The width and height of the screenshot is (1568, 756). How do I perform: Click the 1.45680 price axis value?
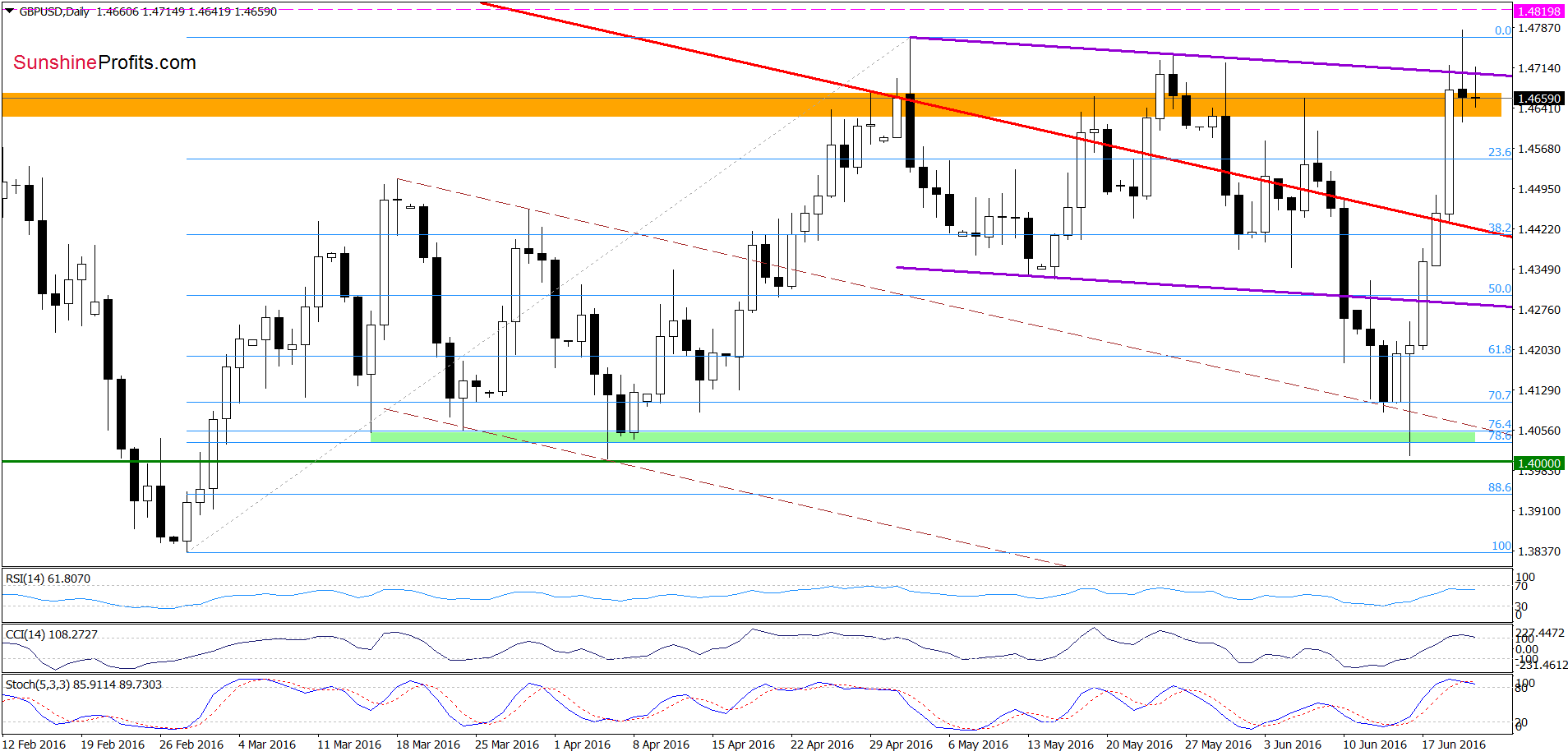[x=1539, y=149]
